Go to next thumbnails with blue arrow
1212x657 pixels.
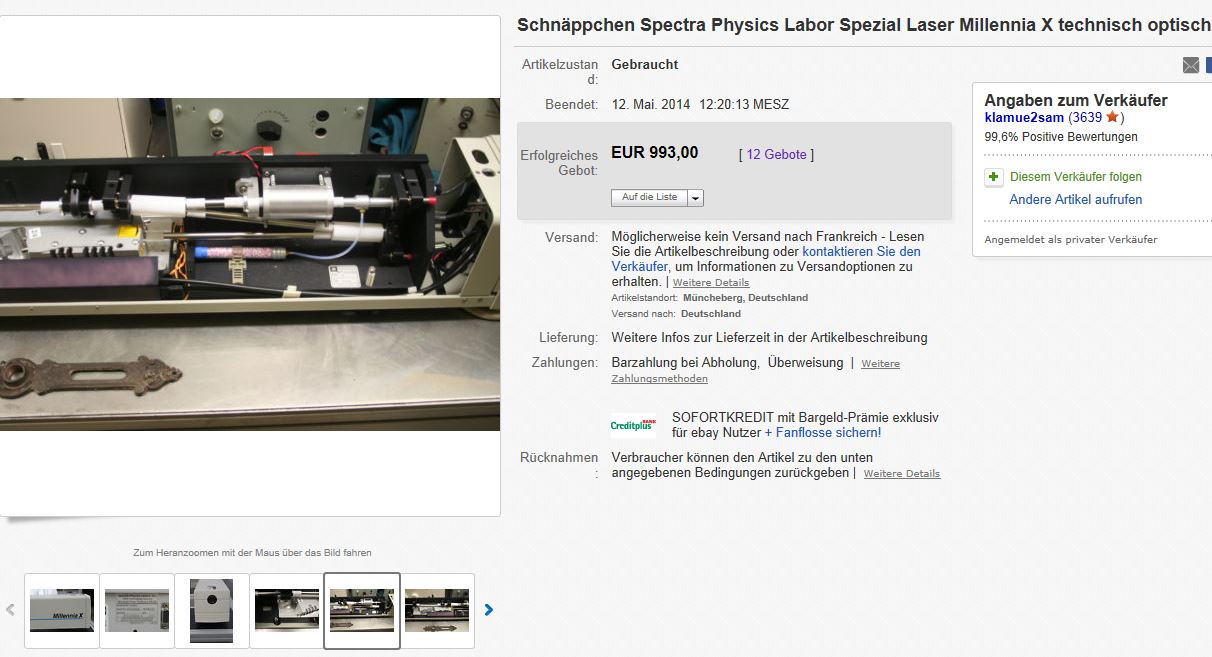[489, 609]
